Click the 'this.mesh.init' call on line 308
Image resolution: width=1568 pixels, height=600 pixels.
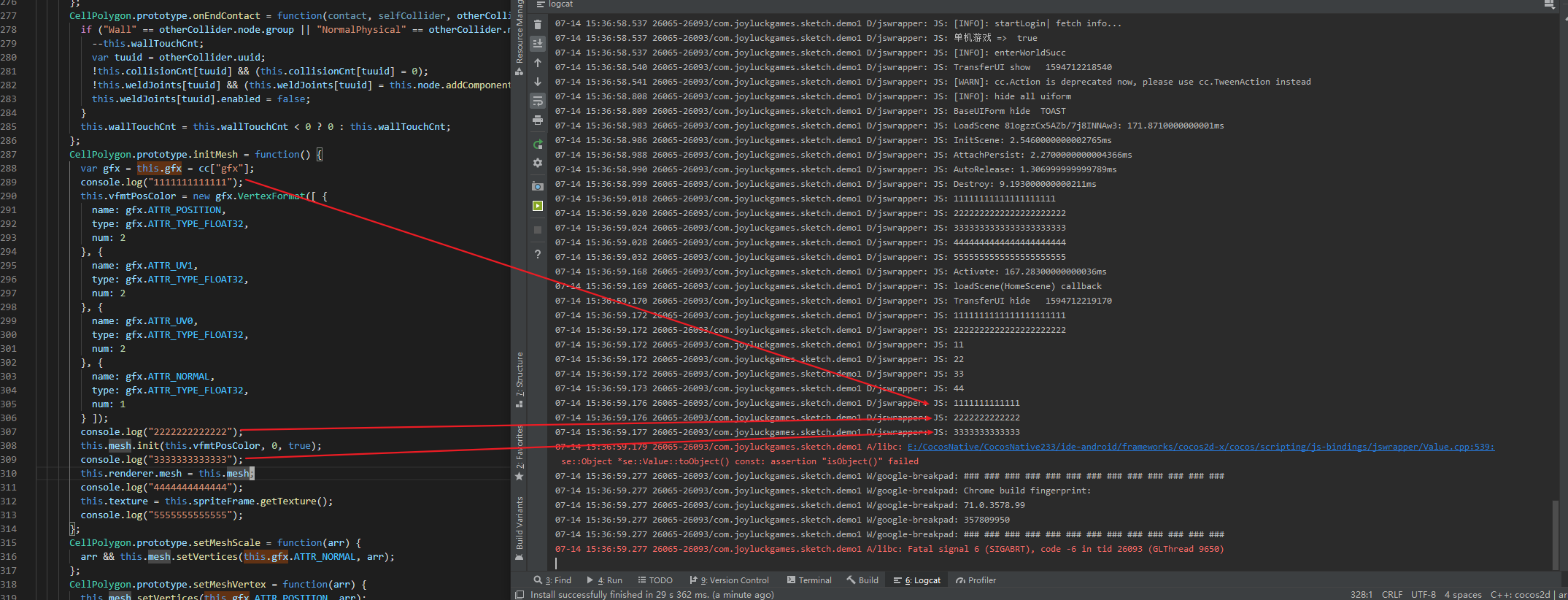(x=201, y=446)
